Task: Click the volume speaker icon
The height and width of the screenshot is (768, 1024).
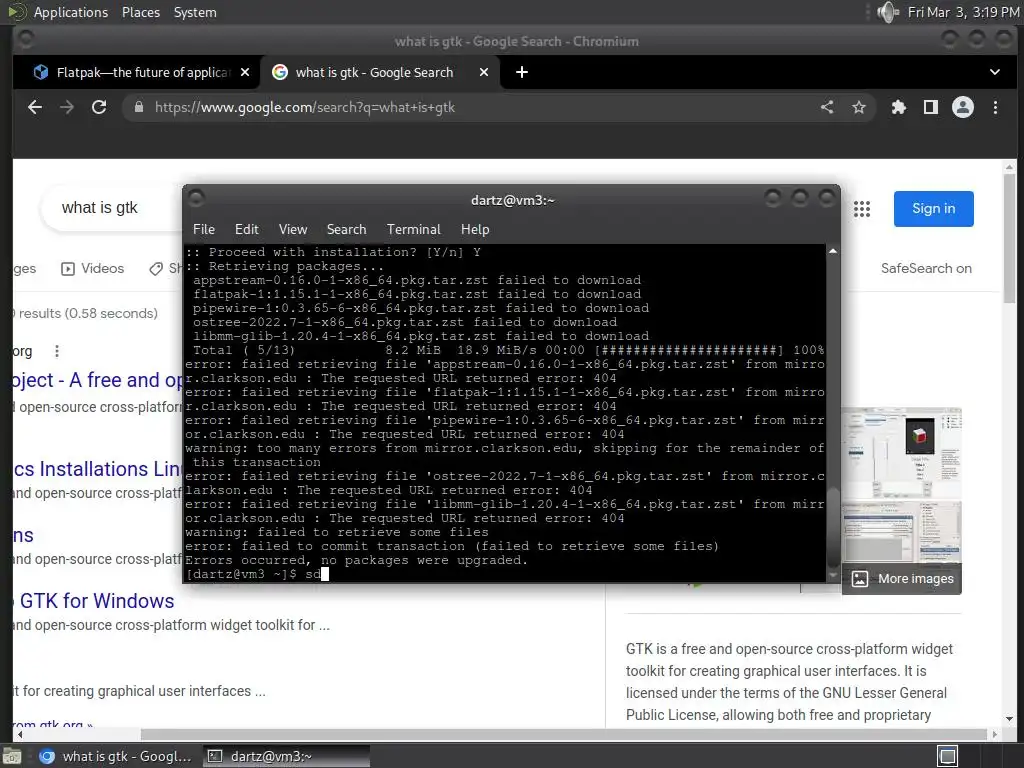Action: [888, 12]
